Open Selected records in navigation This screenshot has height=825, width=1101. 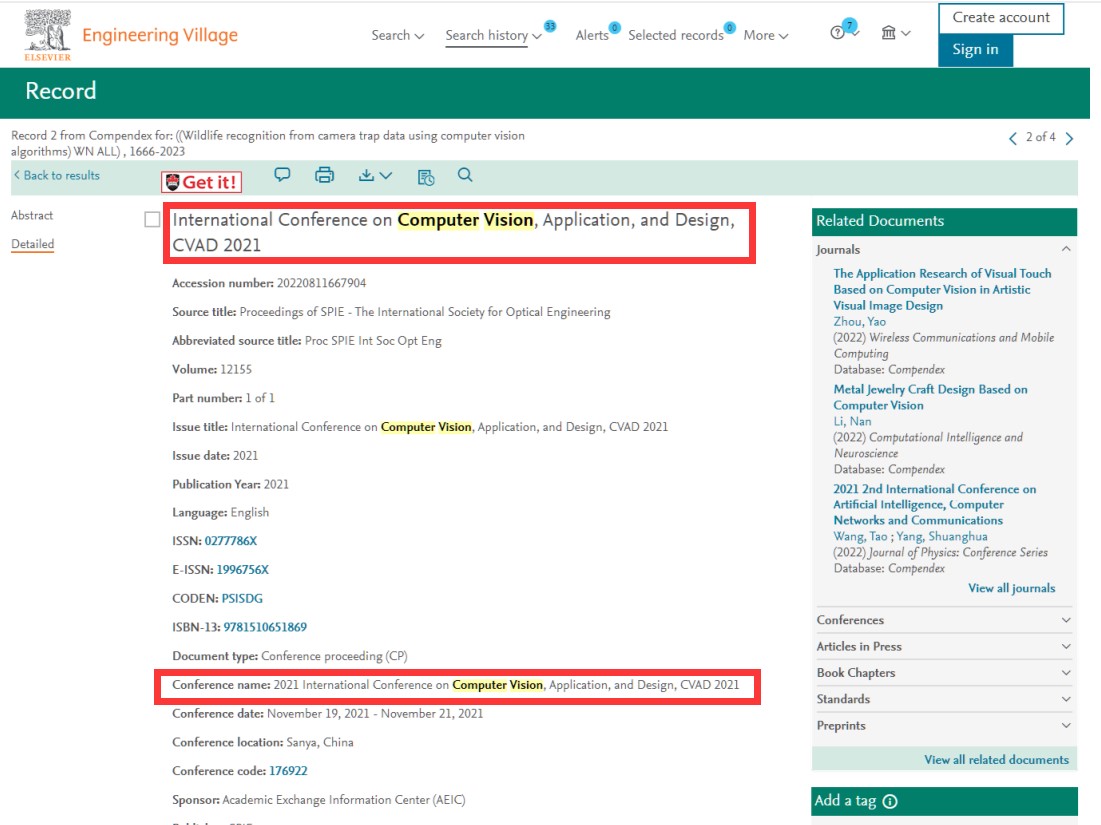[675, 35]
